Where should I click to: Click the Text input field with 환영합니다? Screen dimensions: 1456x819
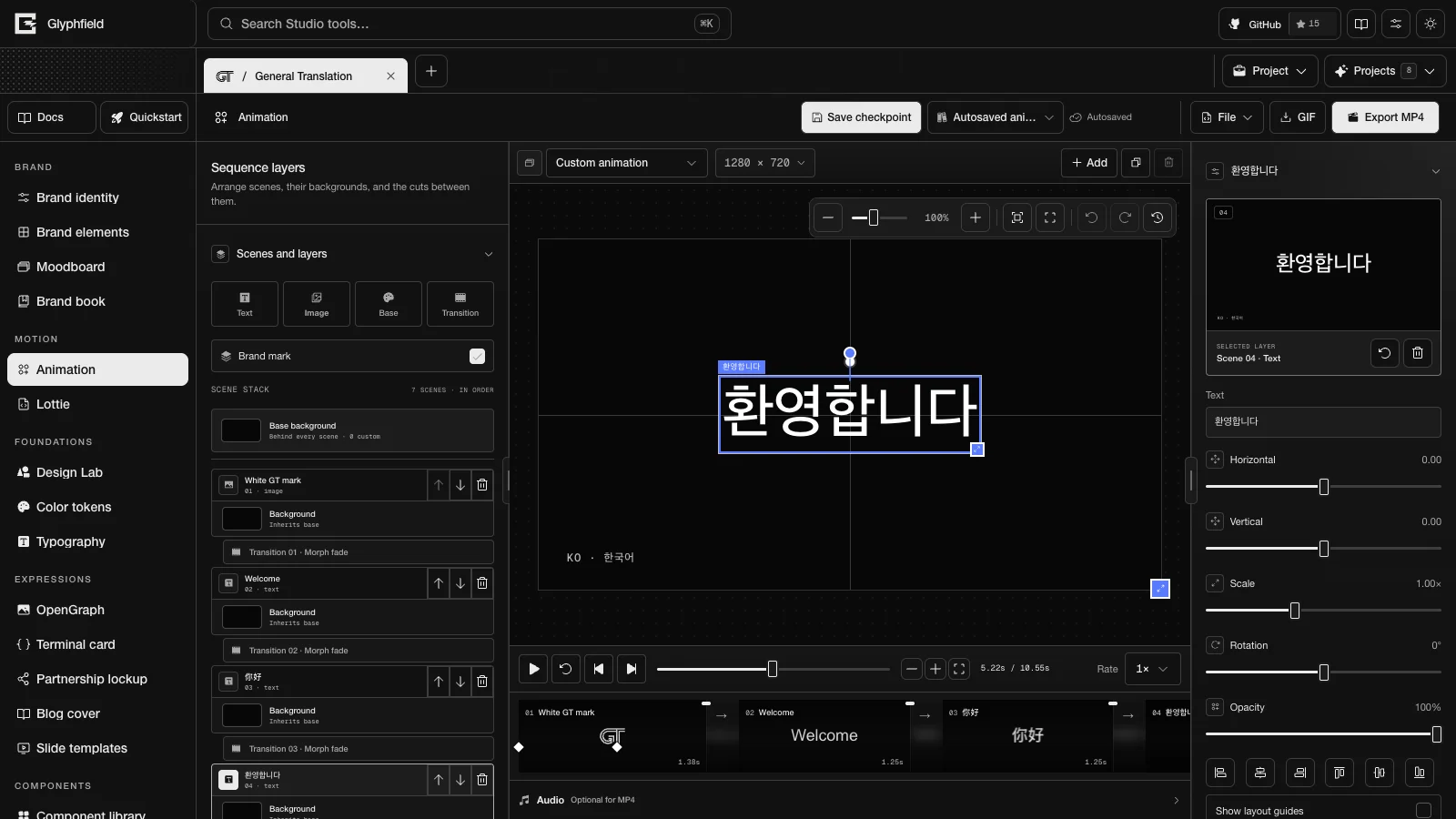1323,421
